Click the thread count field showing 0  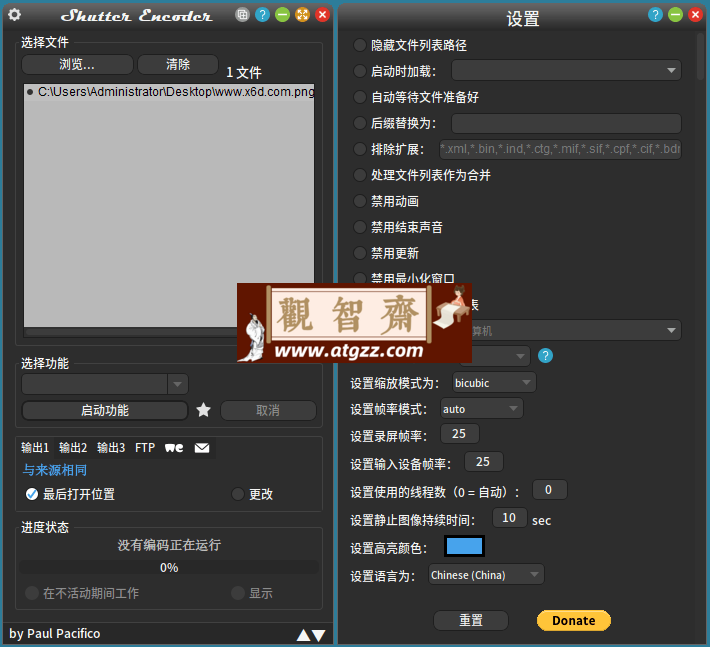point(549,490)
